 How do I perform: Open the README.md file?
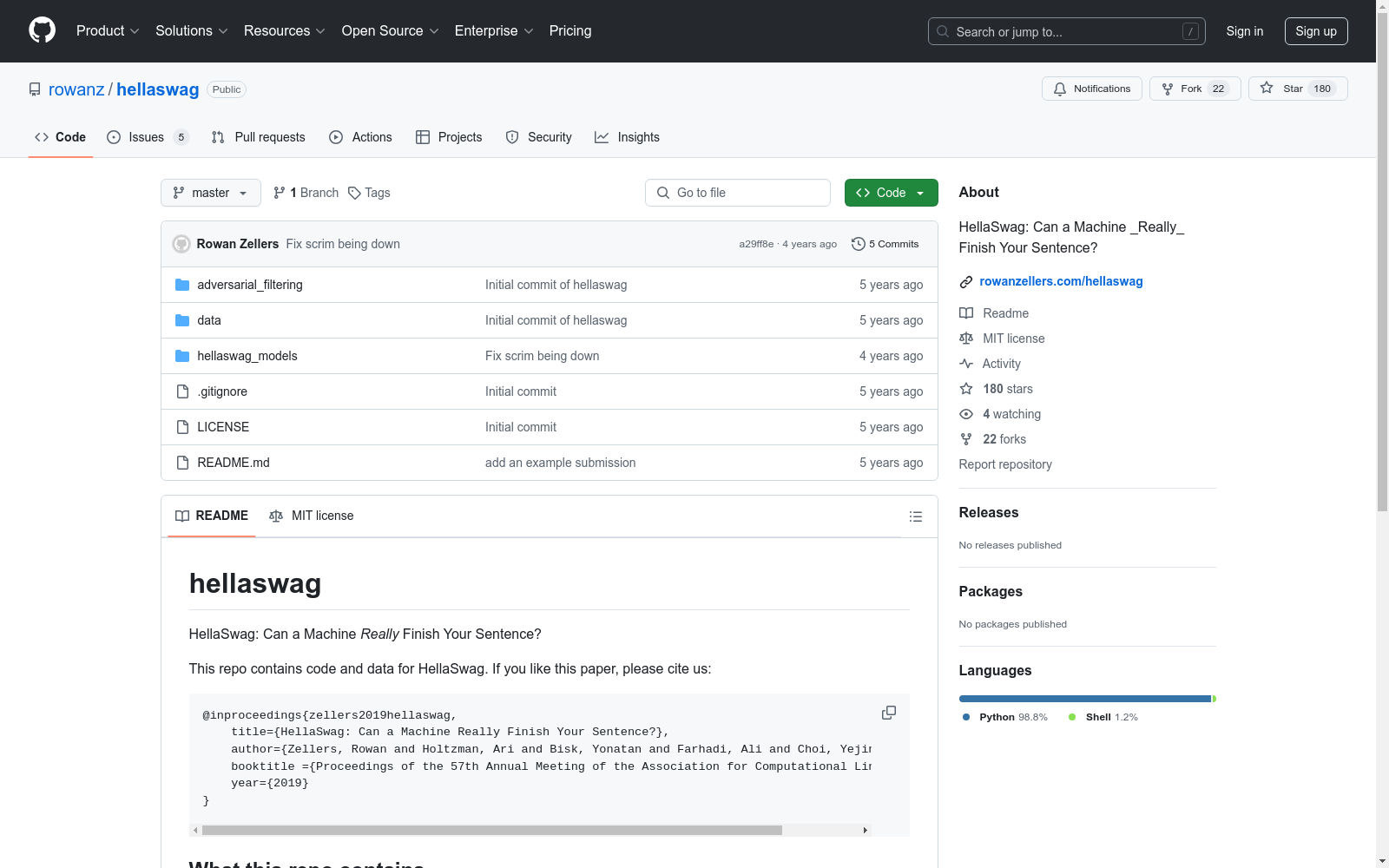pyautogui.click(x=234, y=463)
